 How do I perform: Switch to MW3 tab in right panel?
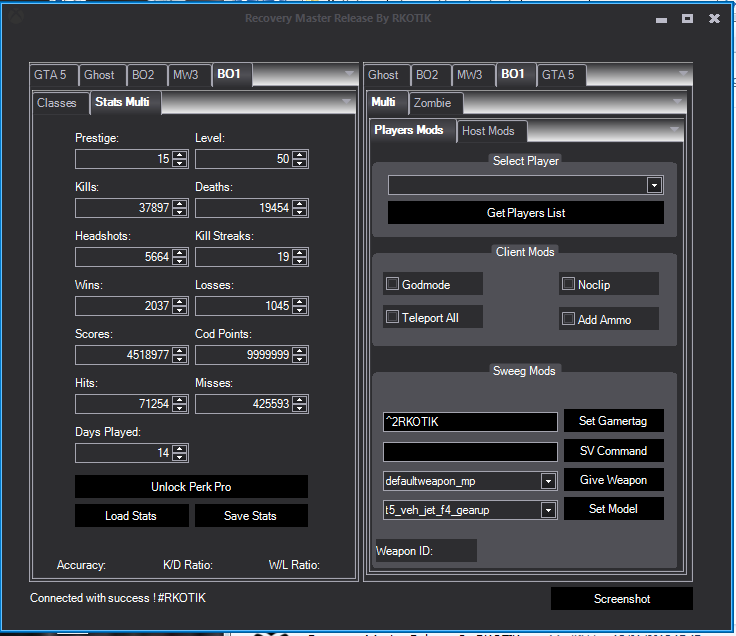point(473,75)
